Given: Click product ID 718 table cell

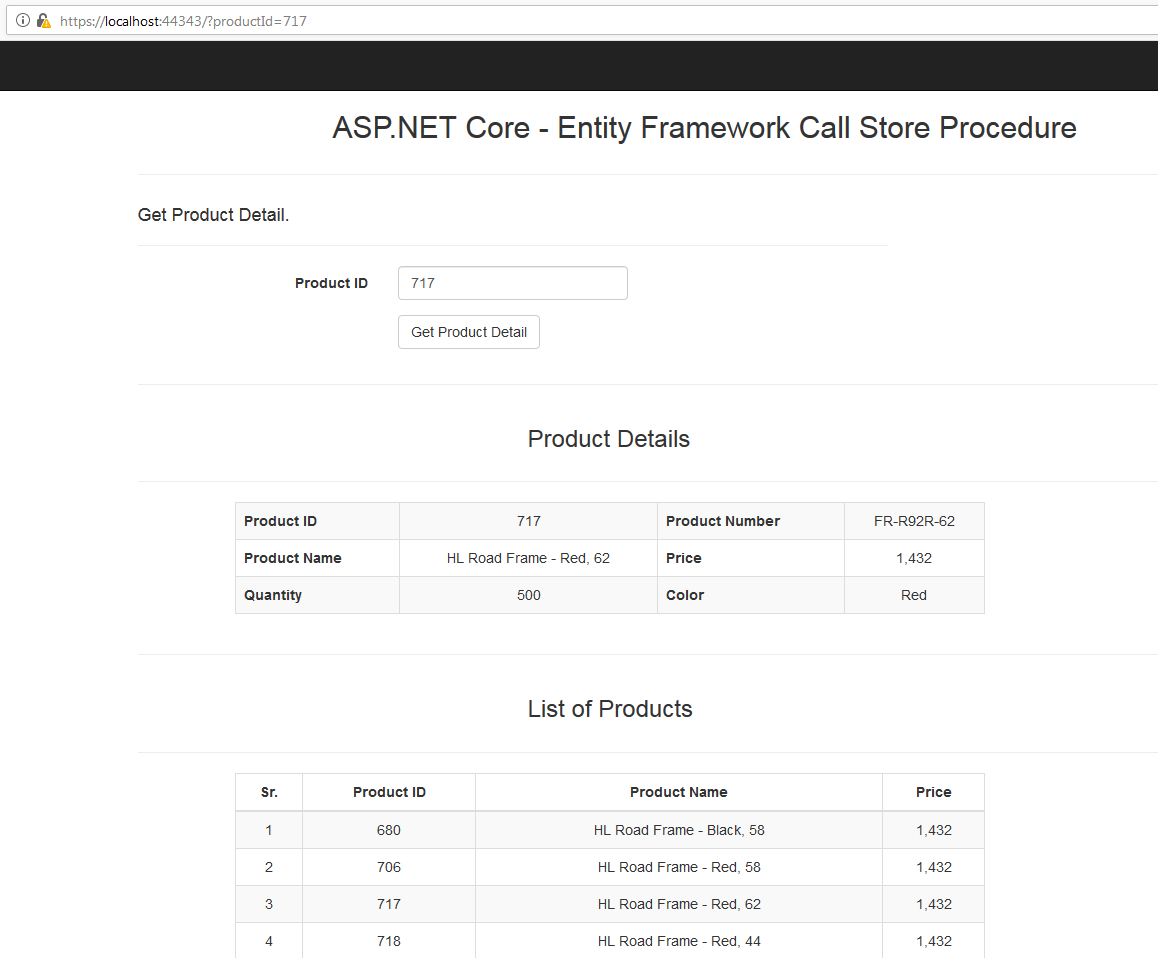Looking at the screenshot, I should [x=388, y=940].
